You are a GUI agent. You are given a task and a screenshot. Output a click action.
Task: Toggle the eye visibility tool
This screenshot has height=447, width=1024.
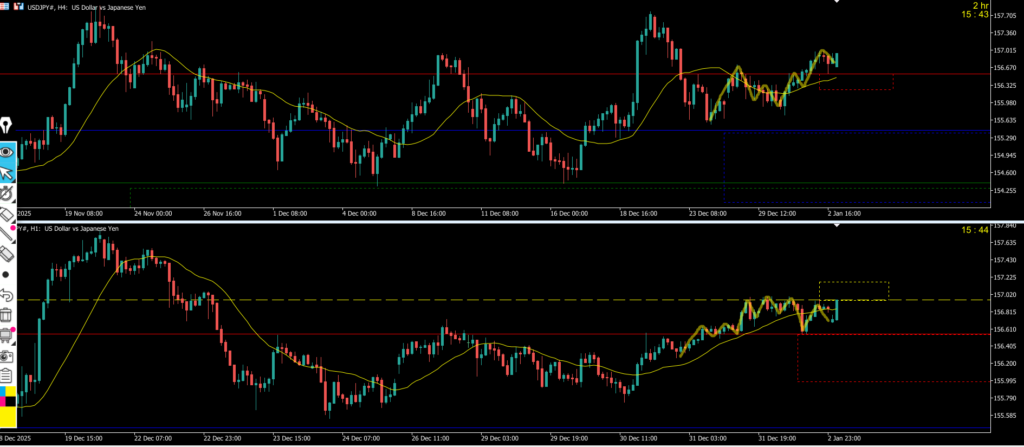[6, 152]
